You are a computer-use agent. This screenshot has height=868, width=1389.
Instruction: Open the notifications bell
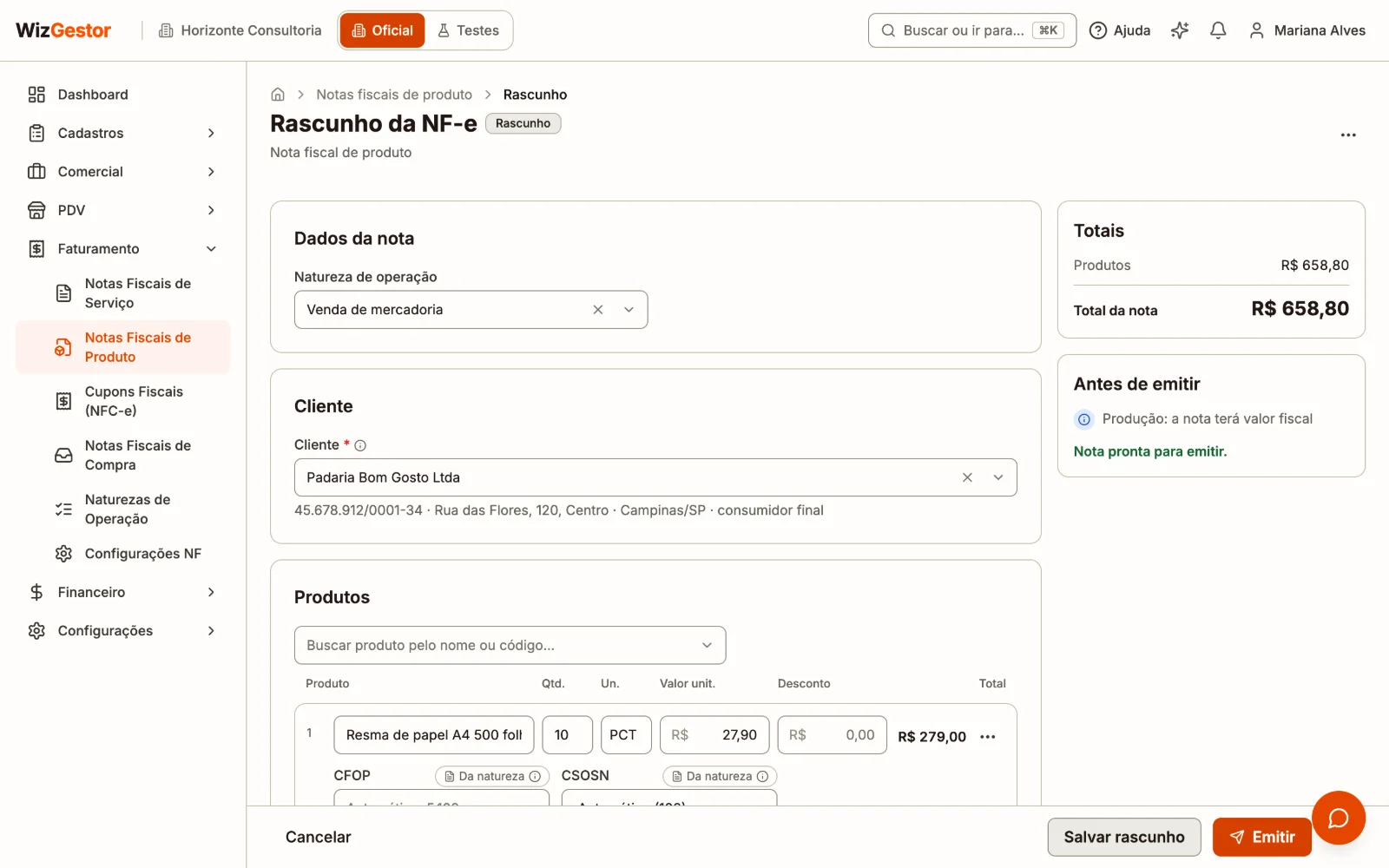tap(1218, 30)
